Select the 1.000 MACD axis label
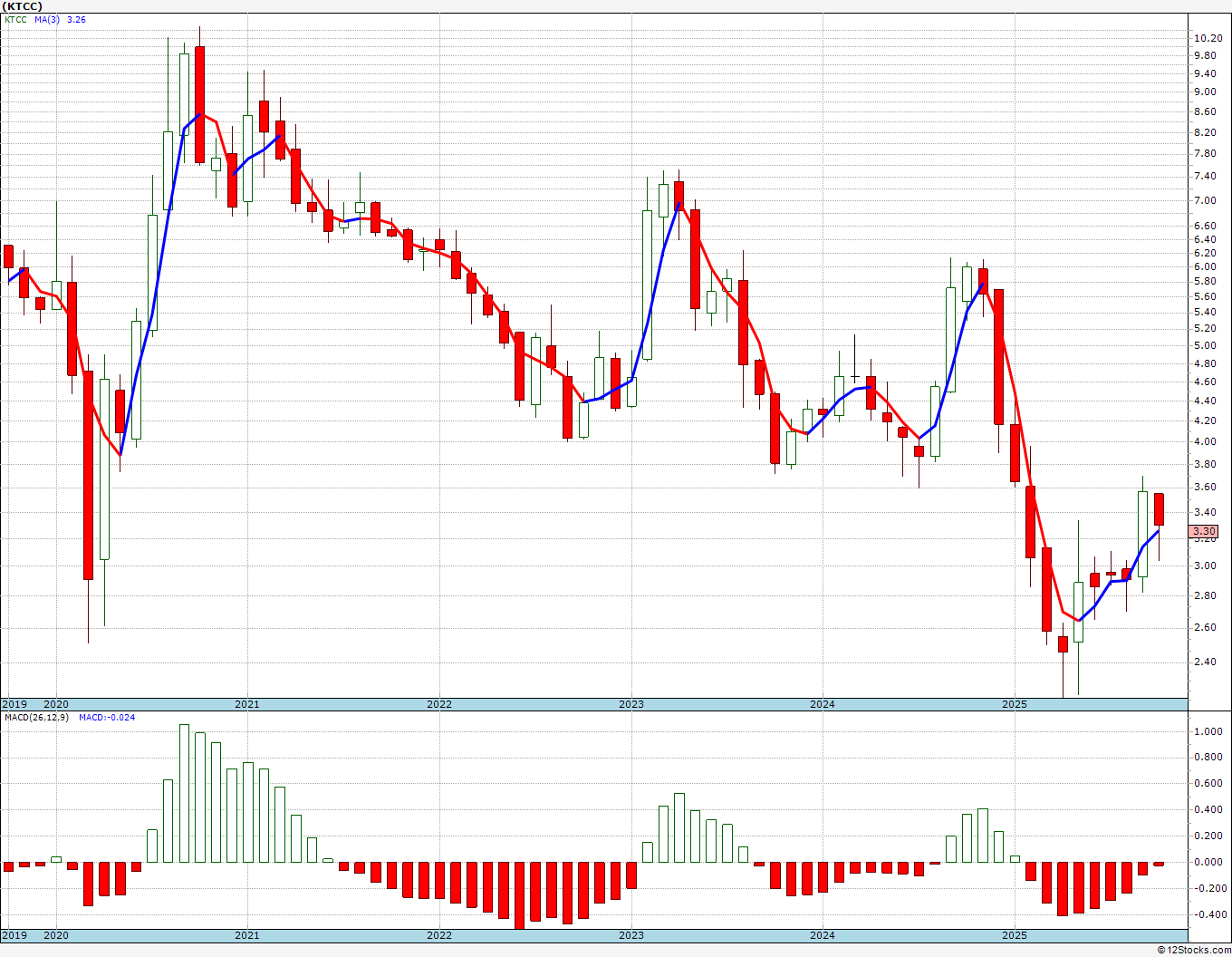1232x957 pixels. pos(1207,731)
